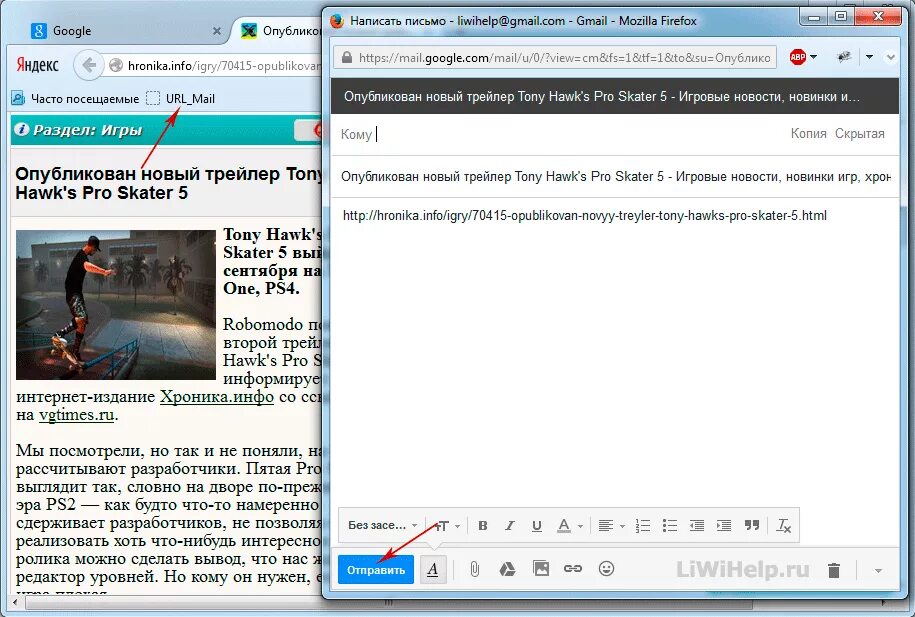This screenshot has width=915, height=617.
Task: Click the subject line field
Action: (x=615, y=176)
